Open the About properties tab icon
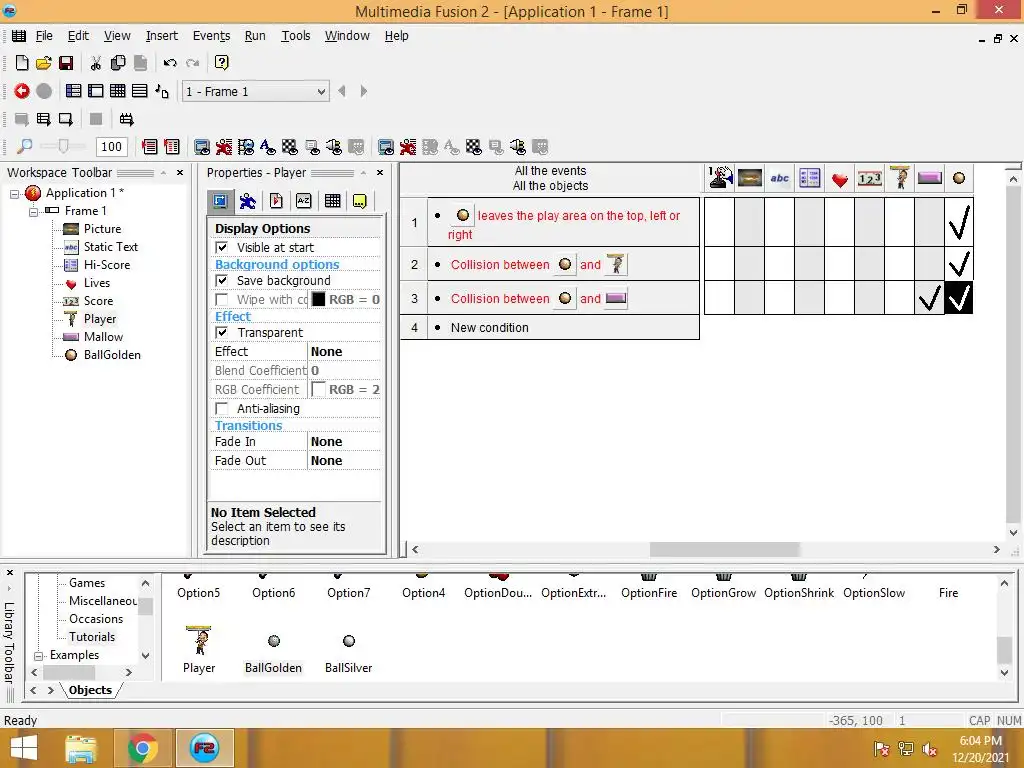 click(360, 201)
